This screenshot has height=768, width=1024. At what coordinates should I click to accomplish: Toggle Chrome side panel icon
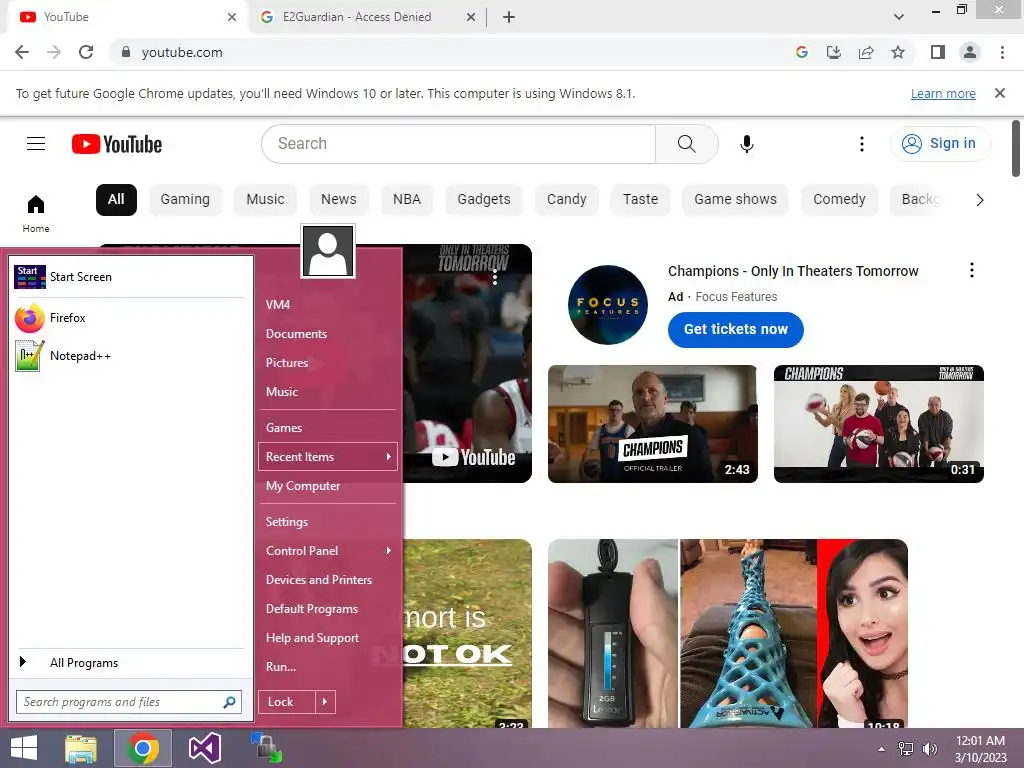pos(938,52)
